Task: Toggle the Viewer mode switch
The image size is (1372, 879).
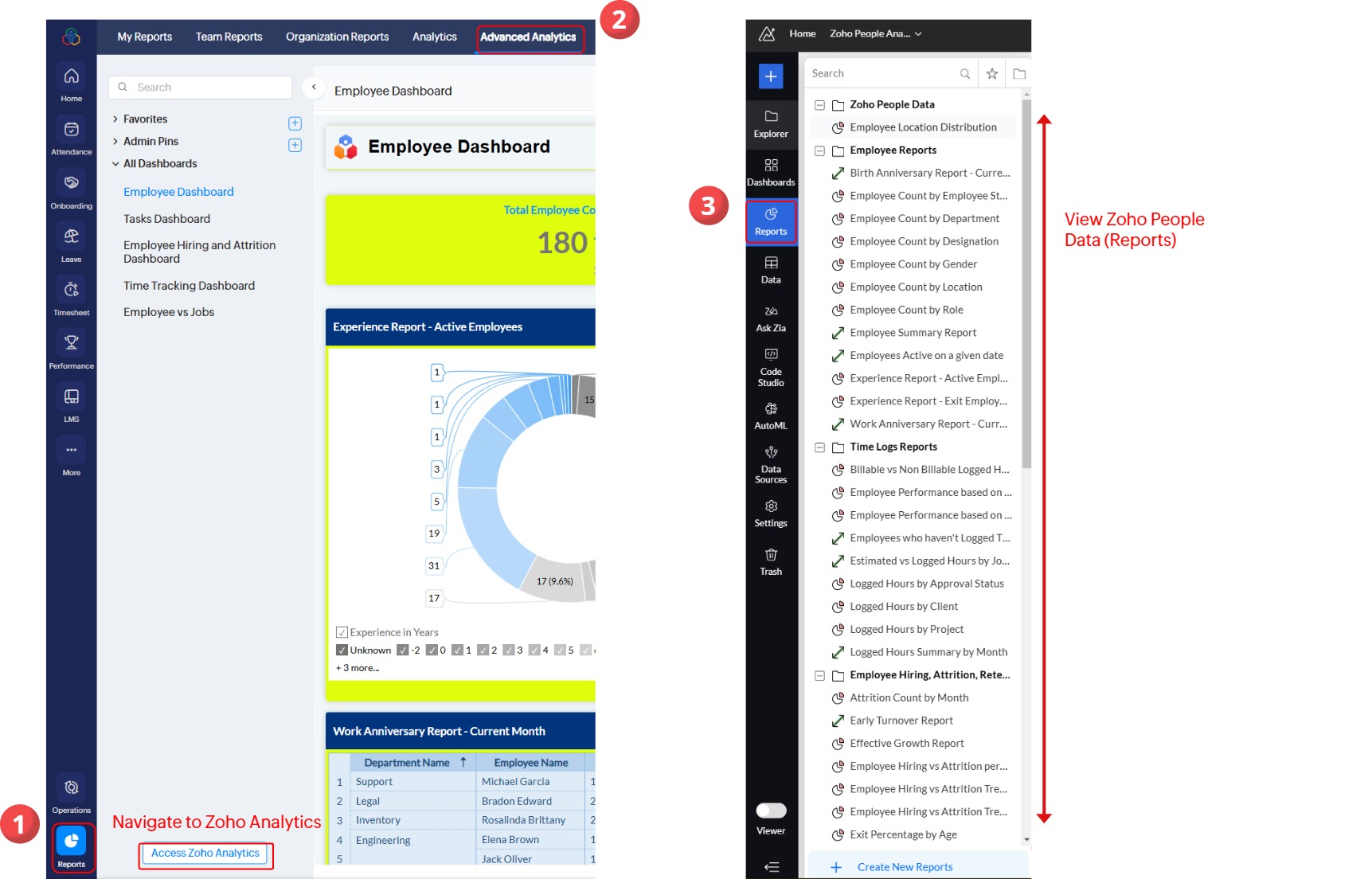Action: coord(771,811)
